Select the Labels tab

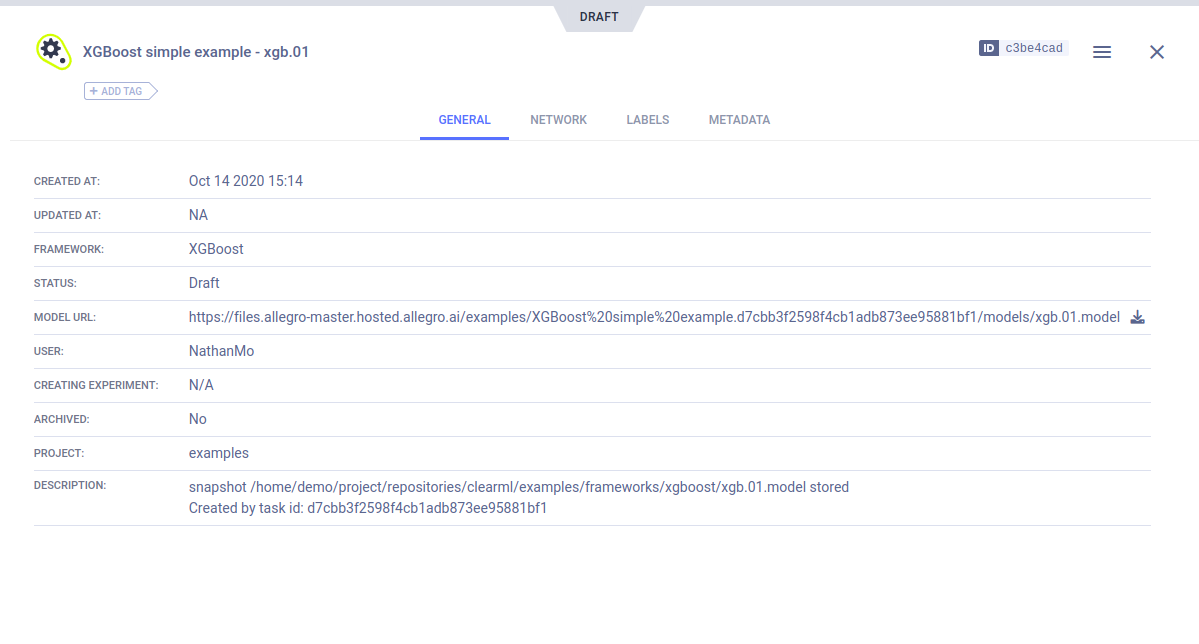(648, 120)
